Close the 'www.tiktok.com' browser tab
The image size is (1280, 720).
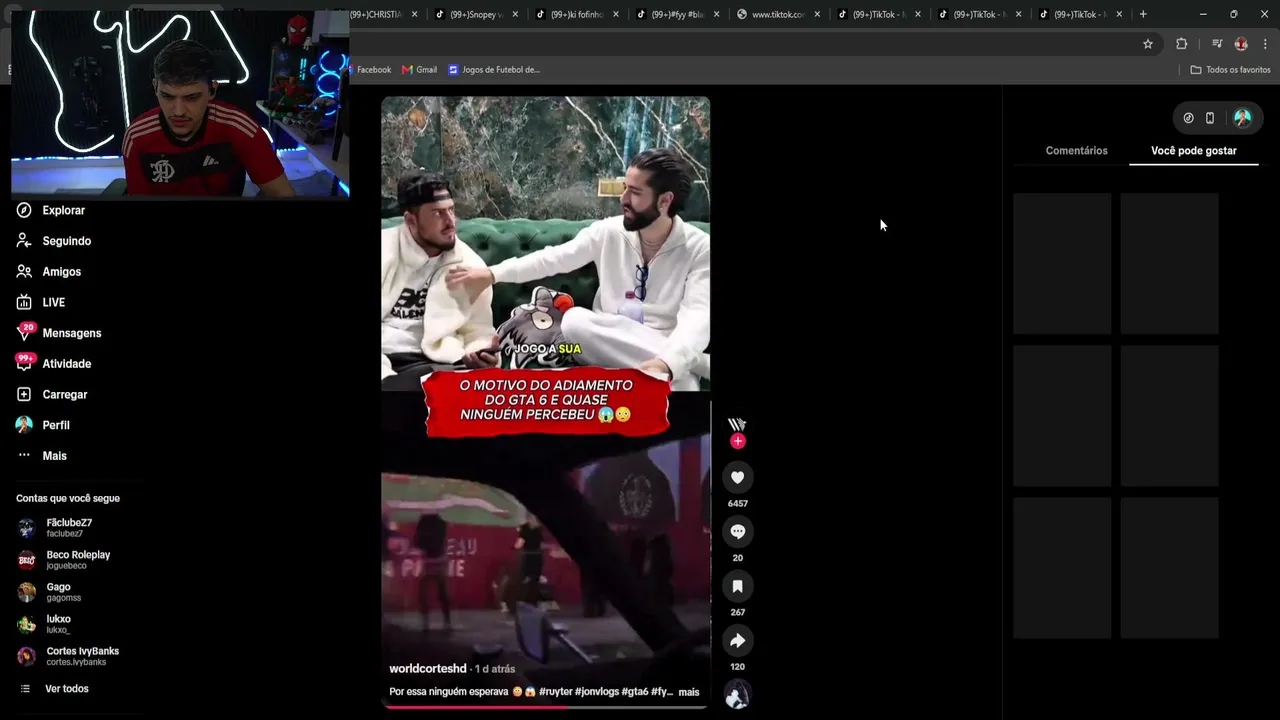pyautogui.click(x=817, y=14)
